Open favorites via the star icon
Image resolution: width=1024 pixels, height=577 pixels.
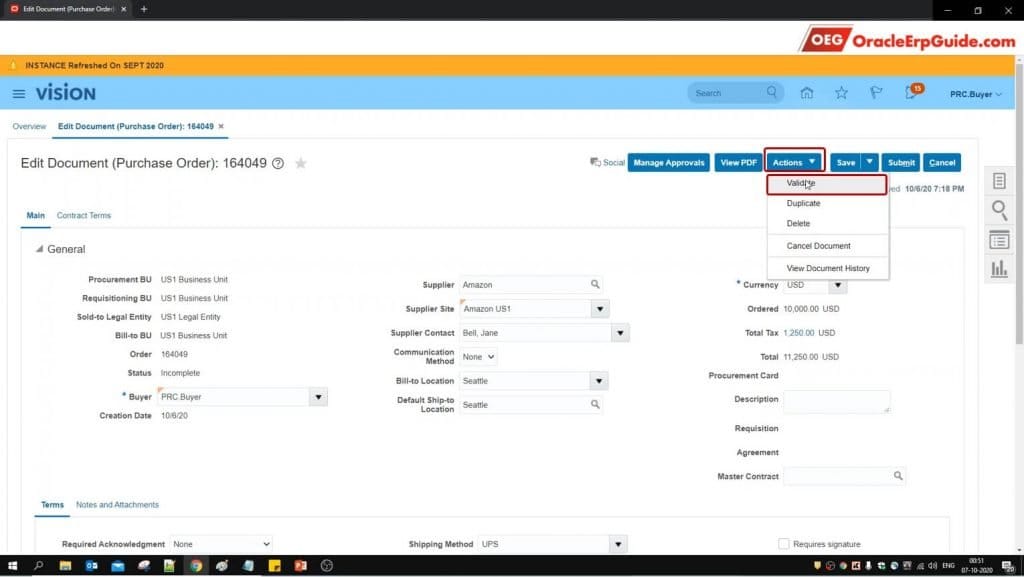tap(841, 92)
